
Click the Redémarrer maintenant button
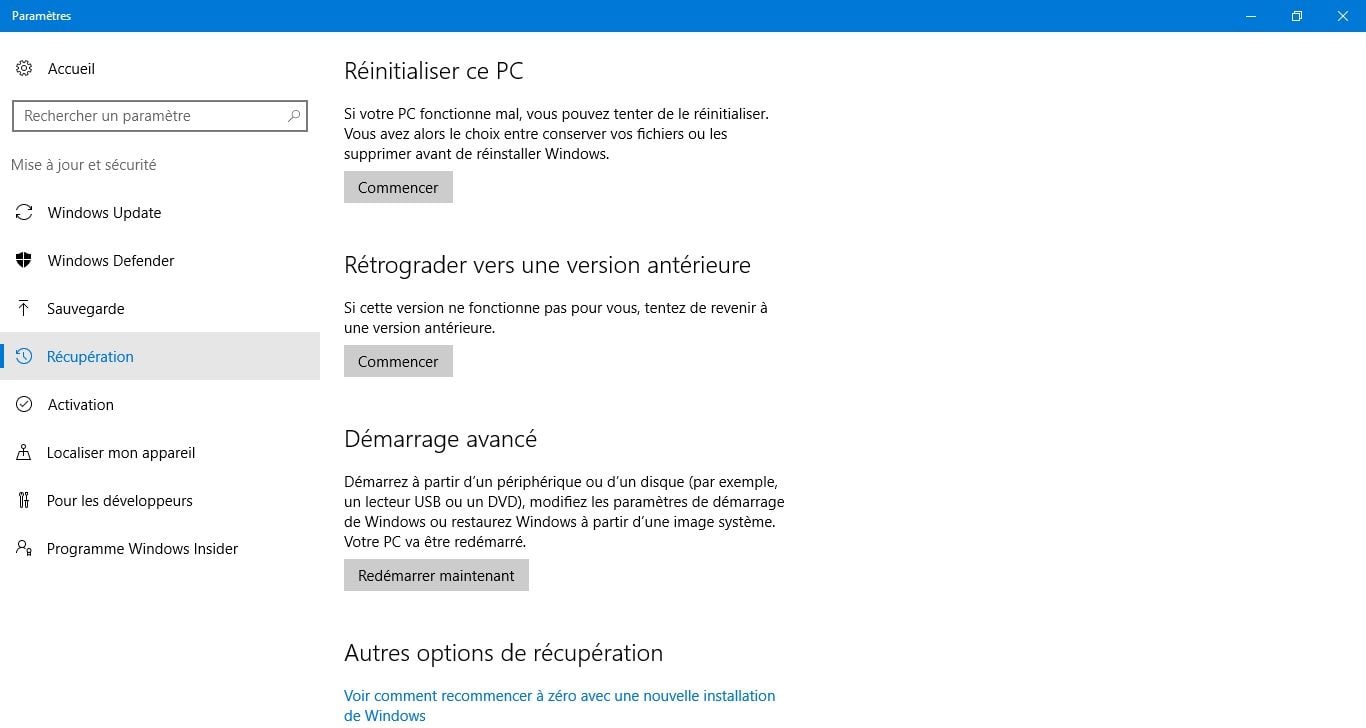tap(436, 576)
